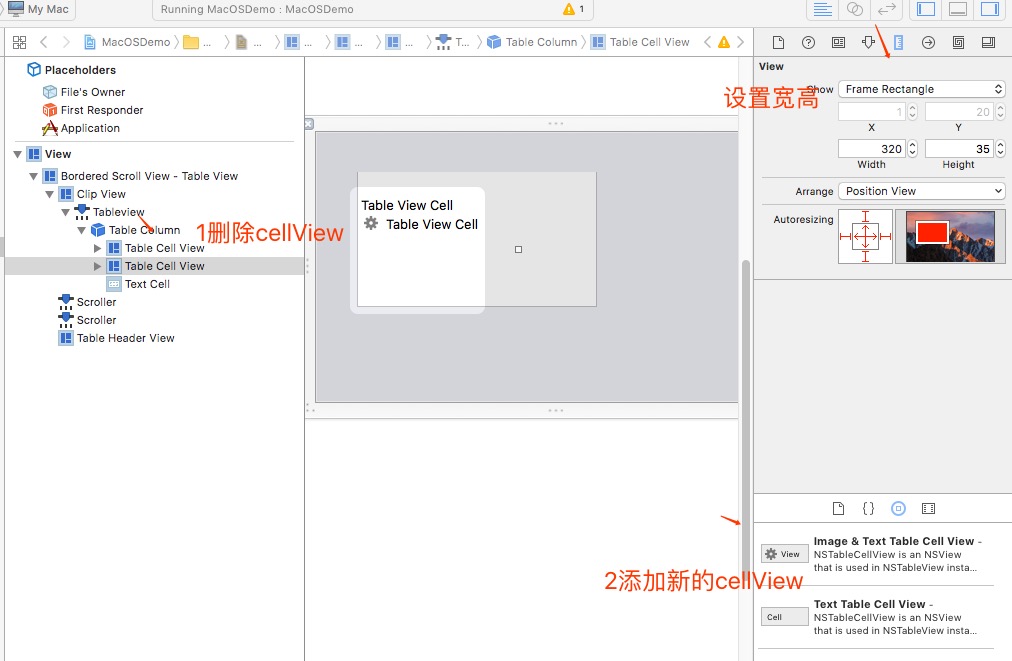Select the Position View arrange option
The height and width of the screenshot is (661, 1012).
[920, 190]
